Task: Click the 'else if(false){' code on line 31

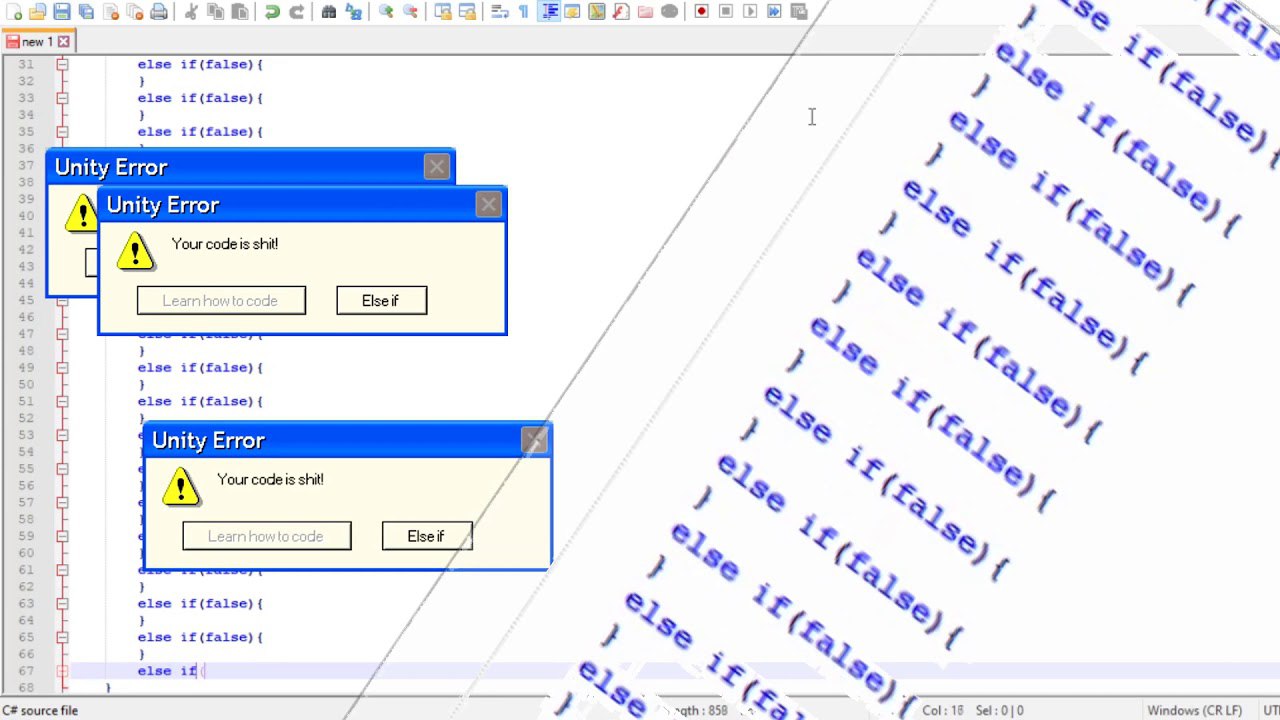Action: [x=200, y=64]
